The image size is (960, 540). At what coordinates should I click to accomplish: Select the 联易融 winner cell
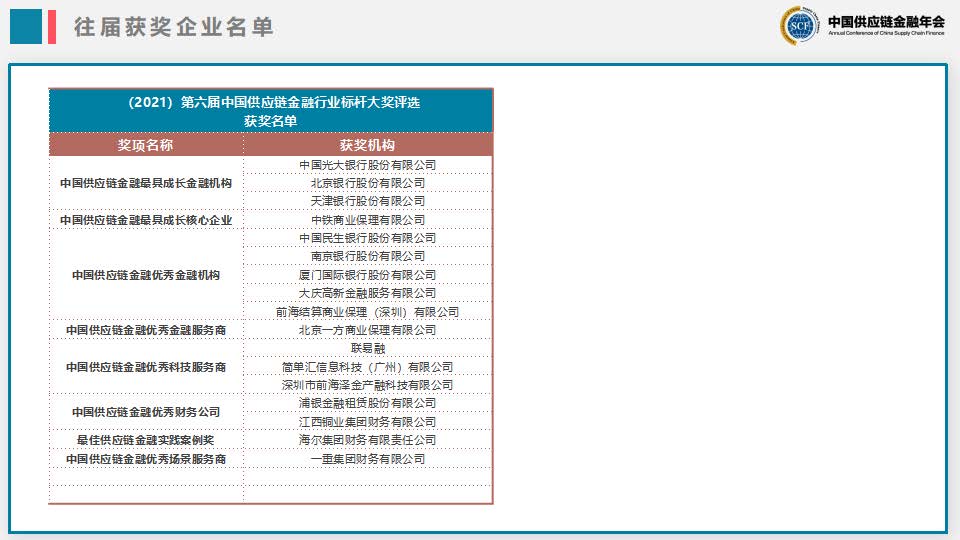coord(367,349)
